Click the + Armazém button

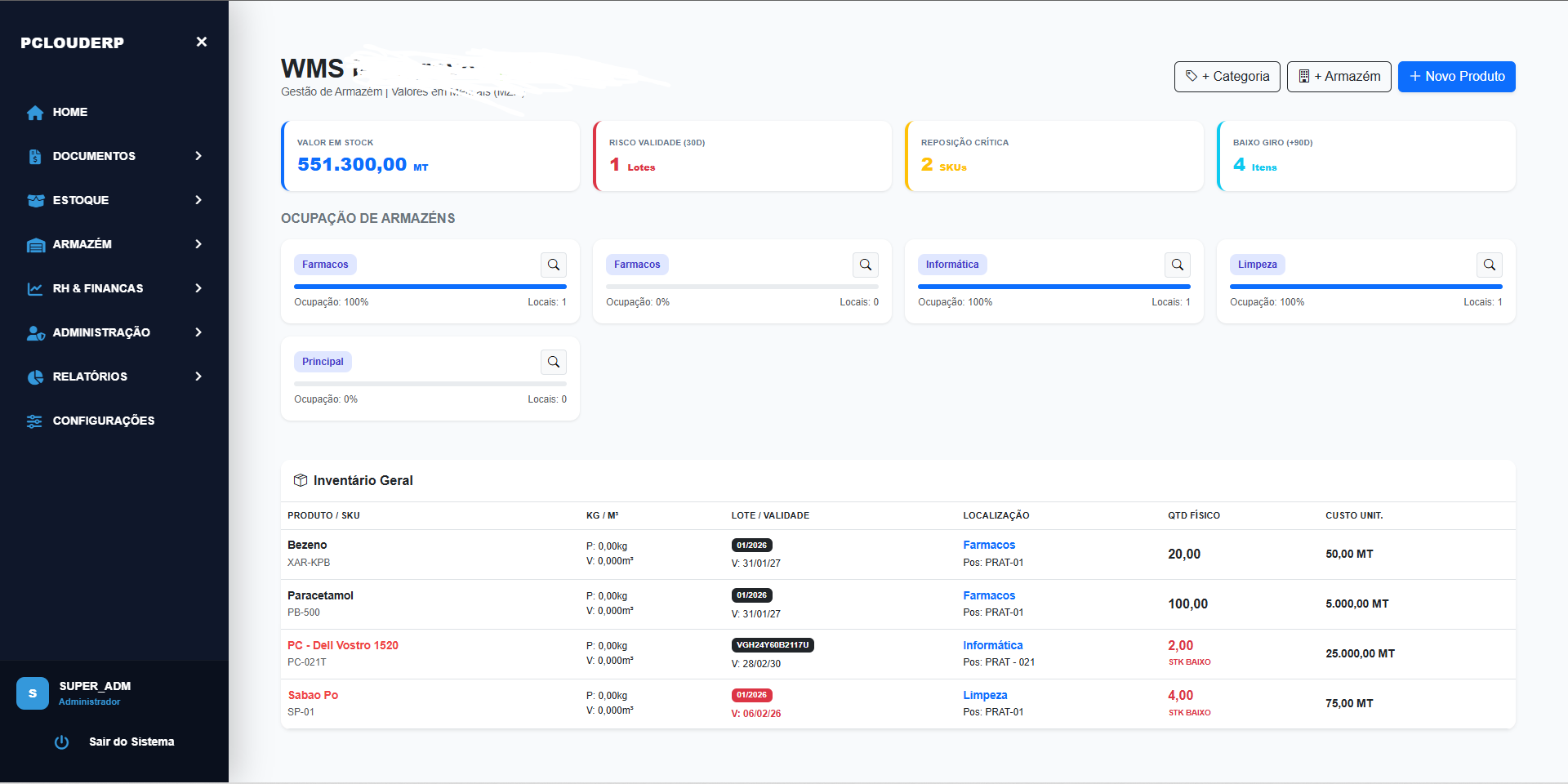coord(1339,77)
